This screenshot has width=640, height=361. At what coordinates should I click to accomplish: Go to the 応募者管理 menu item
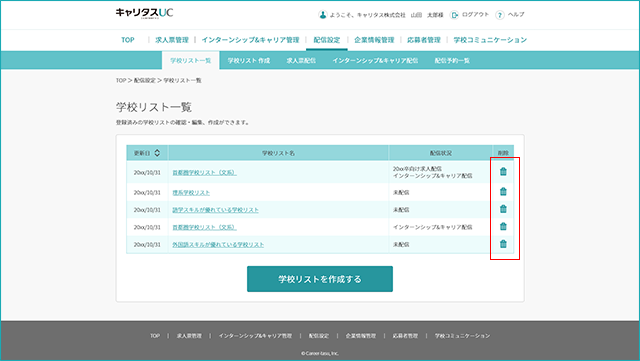[x=424, y=40]
